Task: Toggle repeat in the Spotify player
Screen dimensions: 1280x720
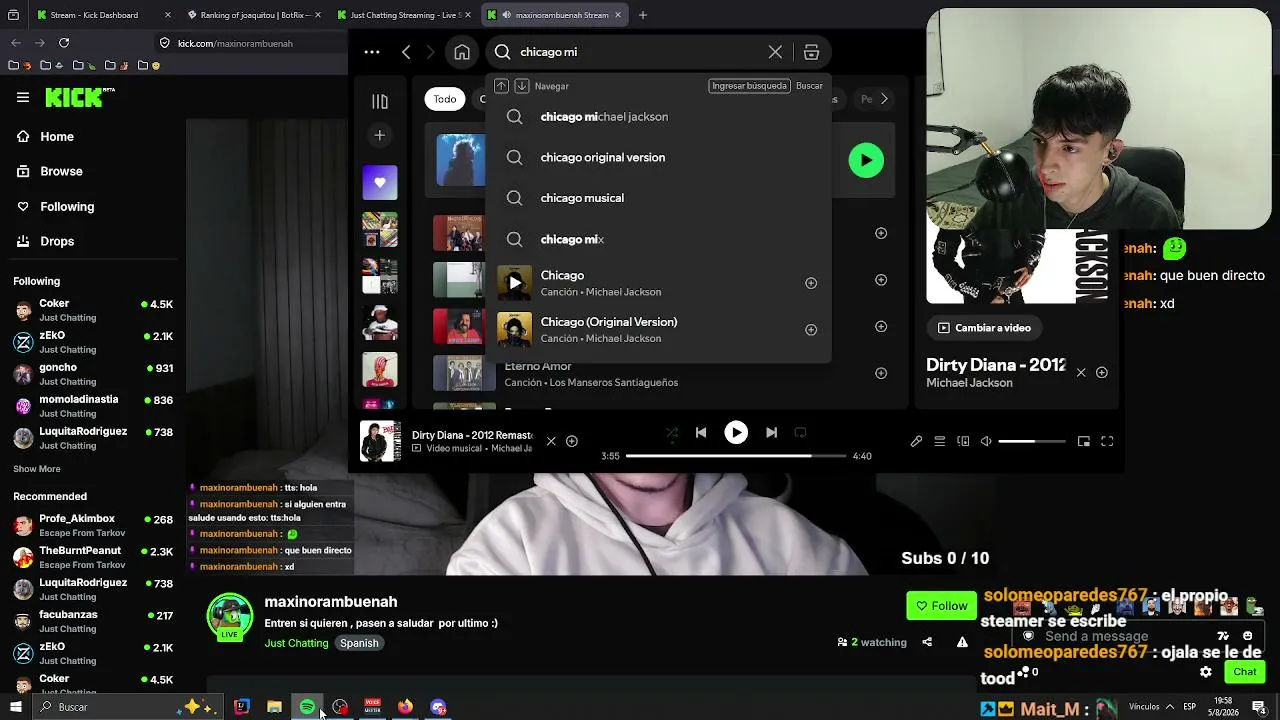Action: tap(800, 433)
